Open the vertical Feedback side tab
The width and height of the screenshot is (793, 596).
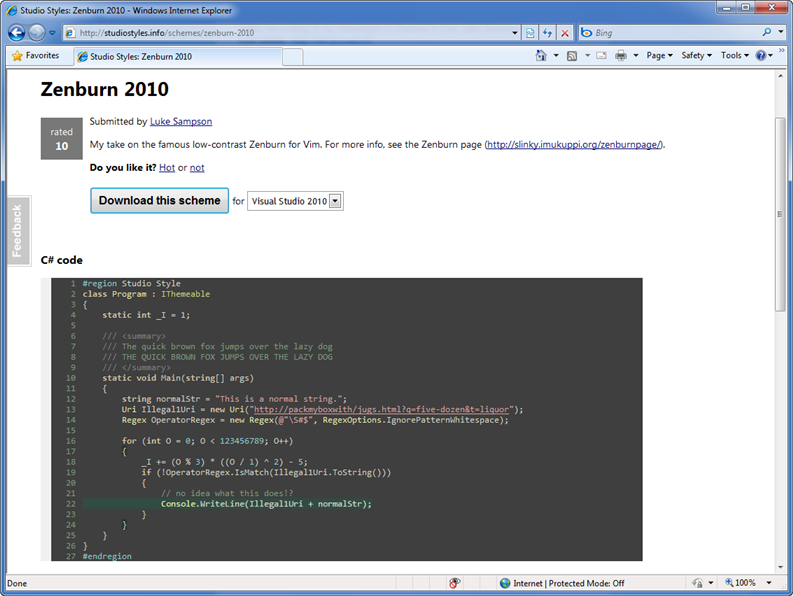[x=18, y=231]
